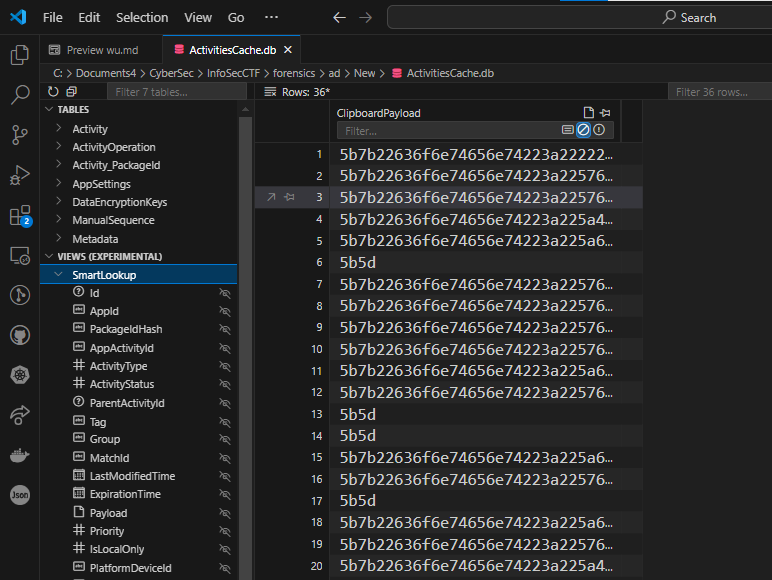Toggle visibility of the Payload column
772x580 pixels.
point(225,513)
